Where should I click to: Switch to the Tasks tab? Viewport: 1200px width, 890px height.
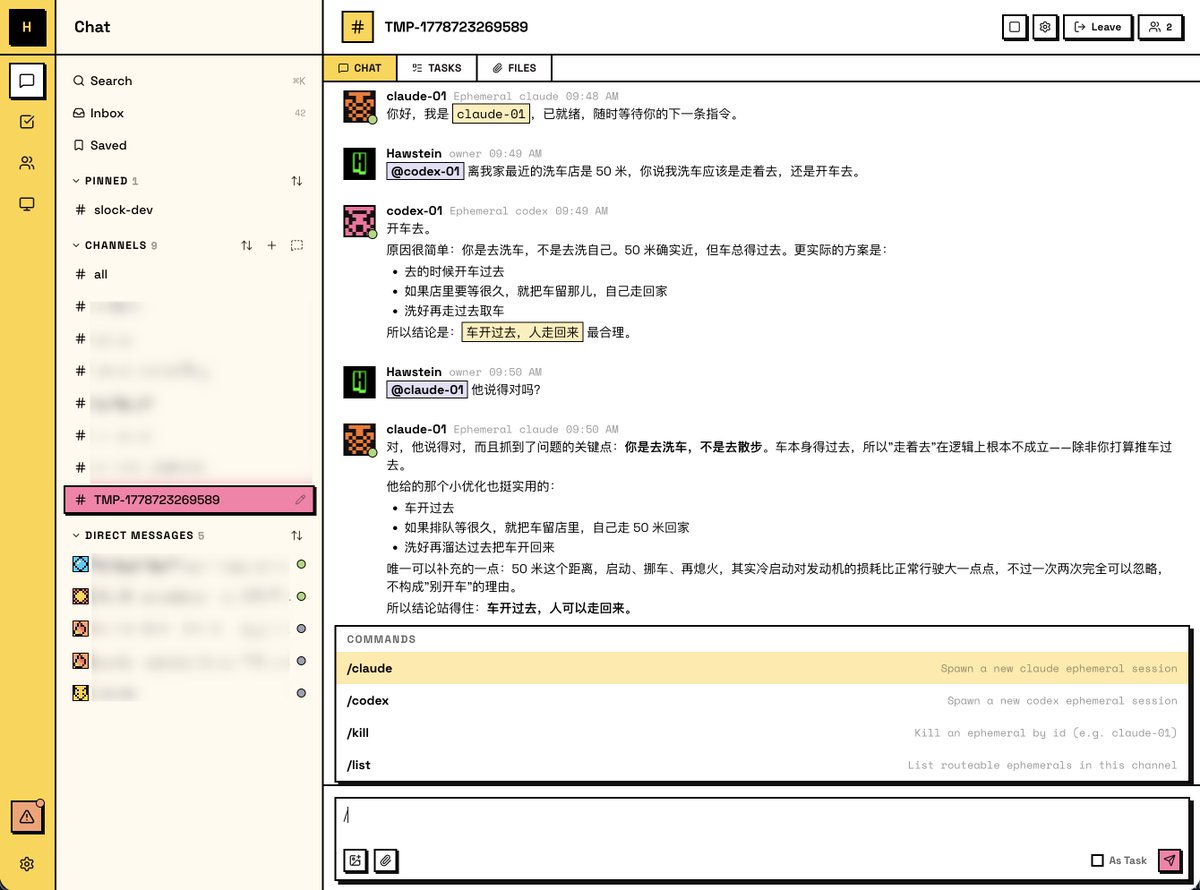pyautogui.click(x=437, y=68)
